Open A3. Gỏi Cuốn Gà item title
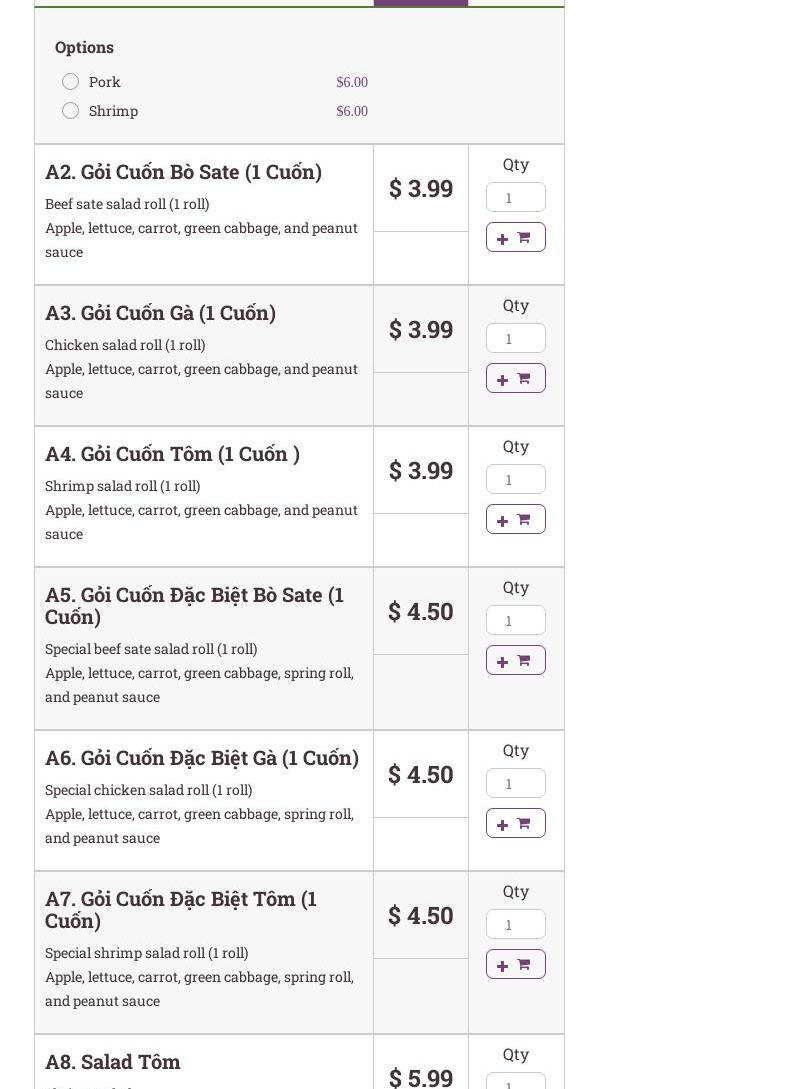Viewport: 785px width, 1089px height. click(160, 313)
